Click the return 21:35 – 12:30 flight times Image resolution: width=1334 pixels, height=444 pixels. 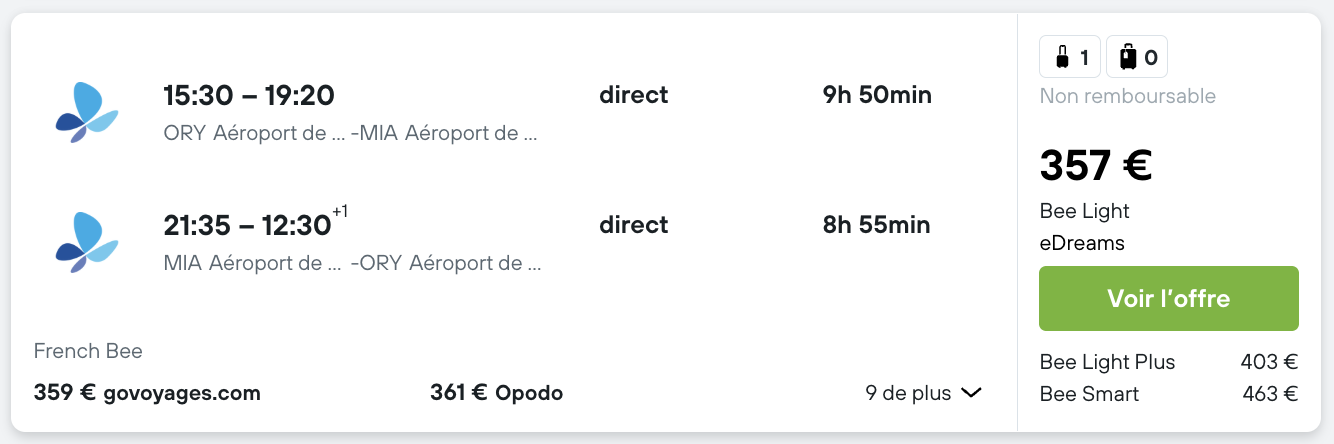pos(248,226)
